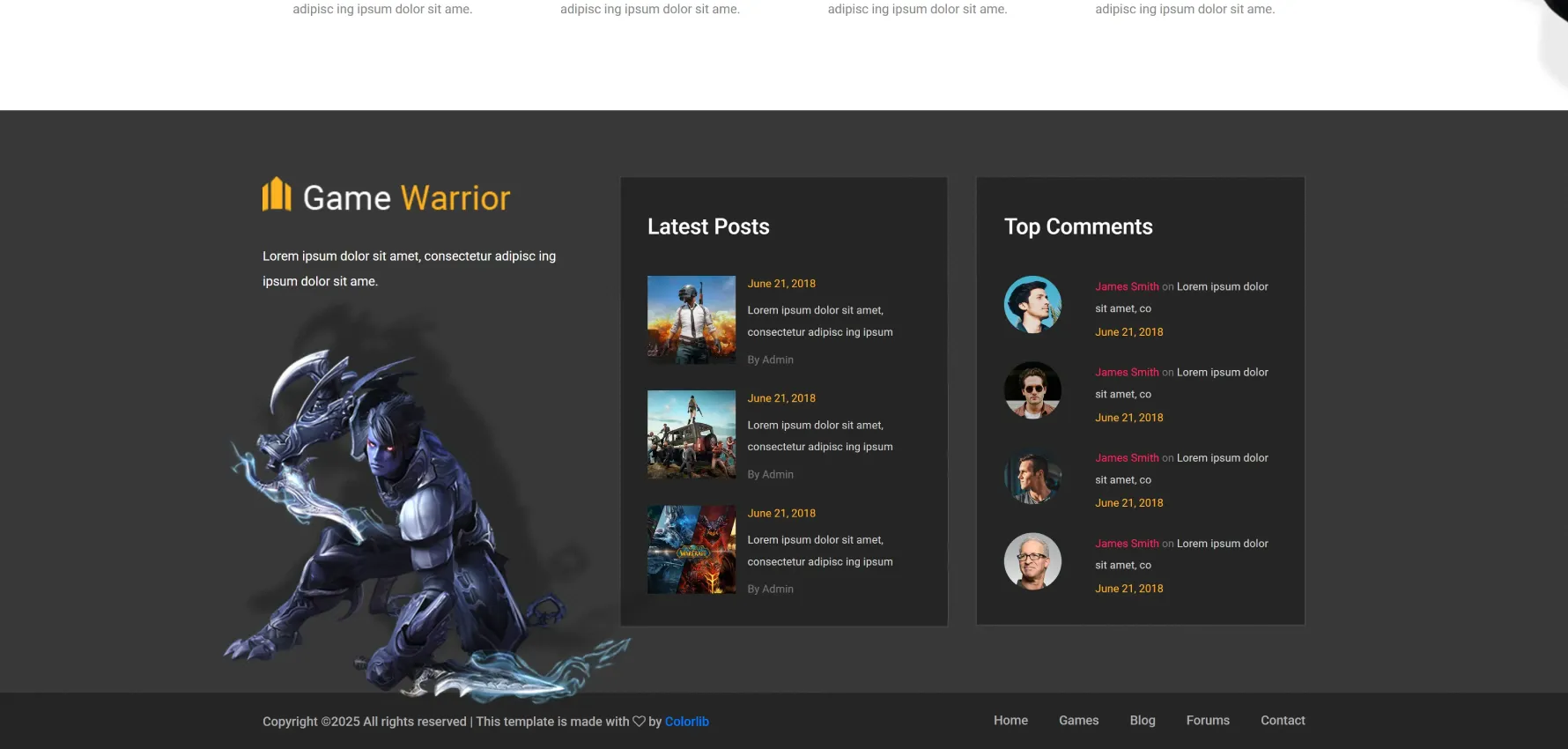Click the heart icon in the copyright line
The height and width of the screenshot is (749, 1568).
click(639, 721)
